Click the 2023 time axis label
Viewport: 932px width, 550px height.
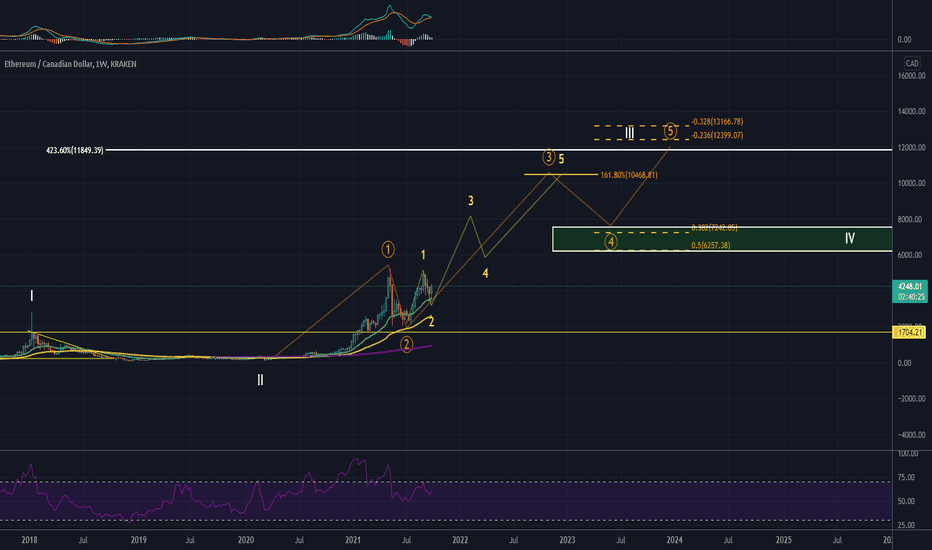tap(567, 540)
